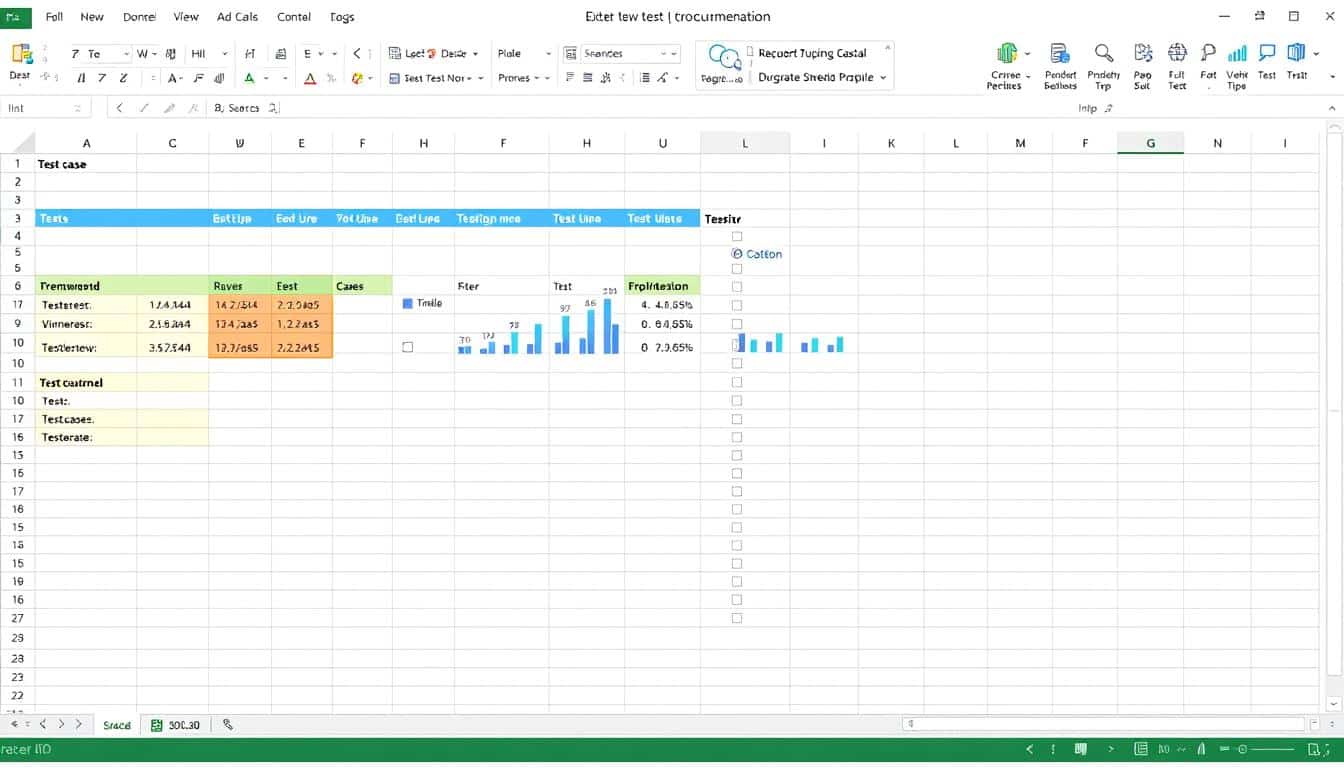Open the name box dropdown
1344x768 pixels.
pos(77,108)
